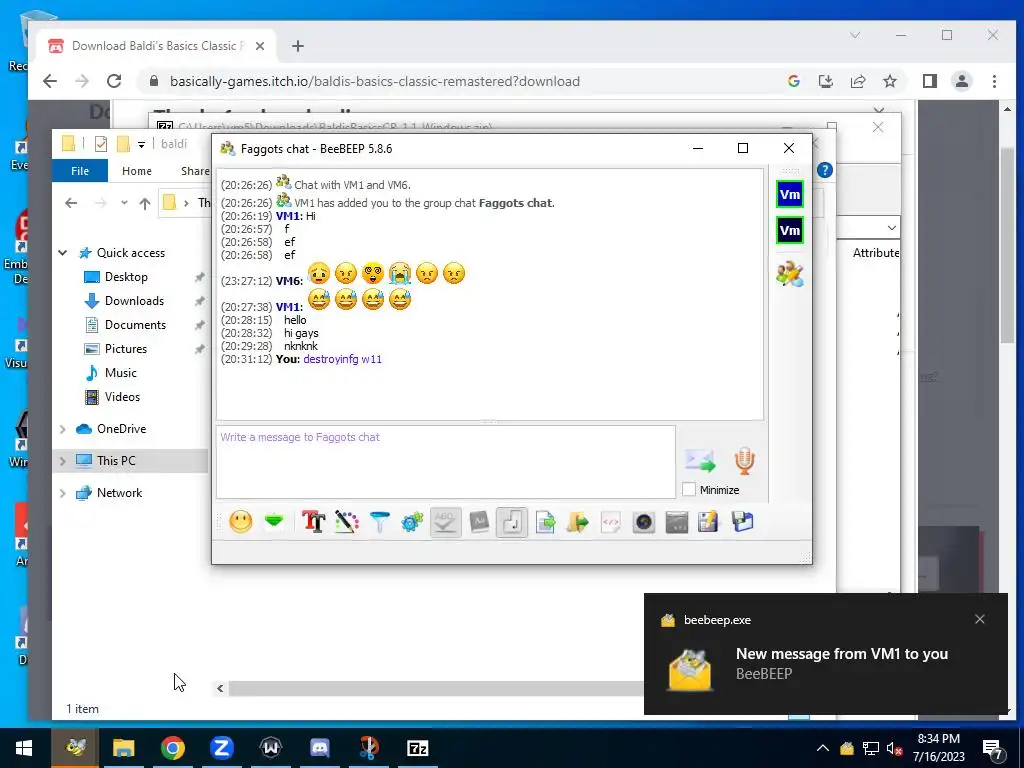
Task: Switch to Home ribbon tab in Explorer
Action: 136,170
